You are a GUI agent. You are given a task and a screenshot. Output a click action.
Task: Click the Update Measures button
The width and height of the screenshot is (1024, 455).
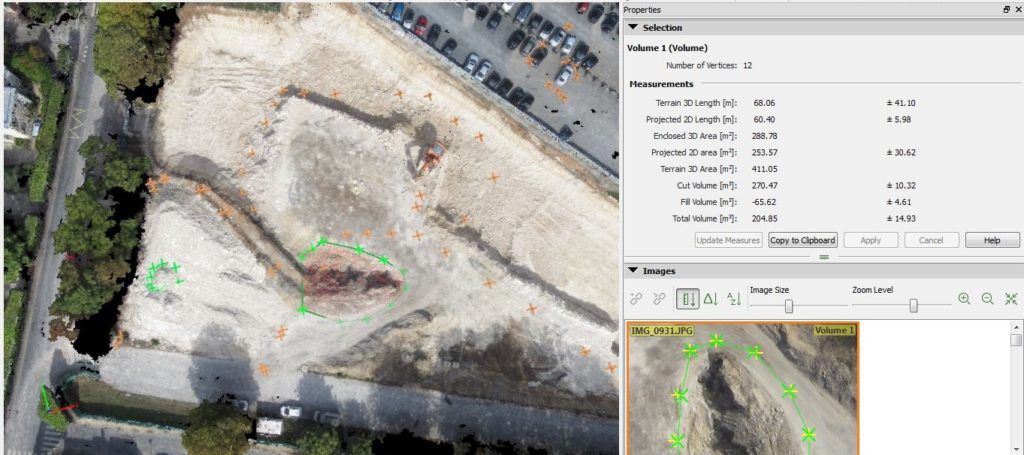728,240
